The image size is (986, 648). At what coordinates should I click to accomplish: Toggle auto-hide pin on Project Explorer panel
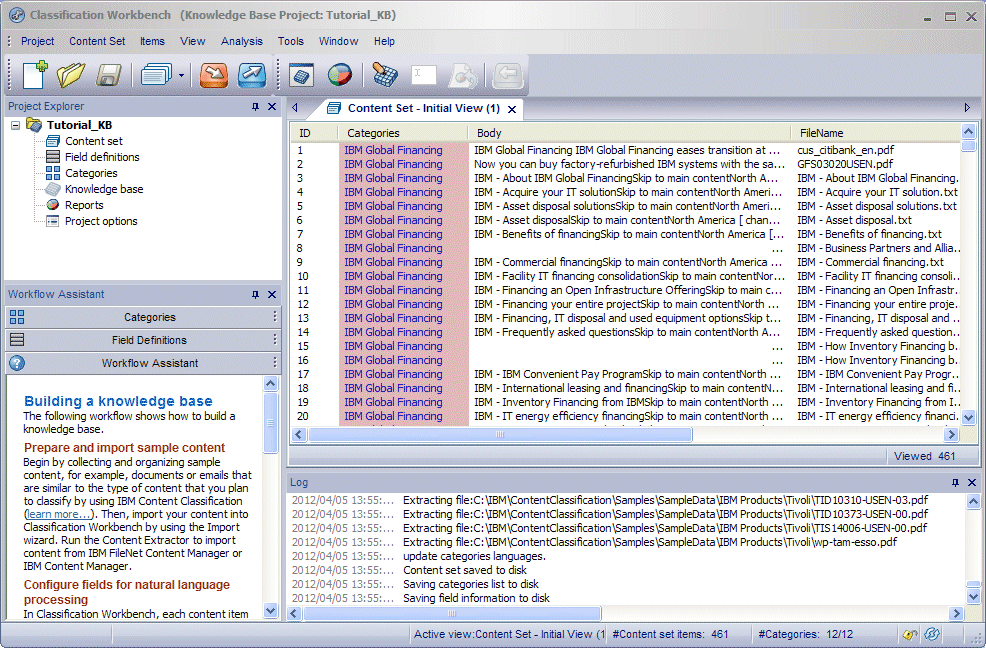coord(257,106)
